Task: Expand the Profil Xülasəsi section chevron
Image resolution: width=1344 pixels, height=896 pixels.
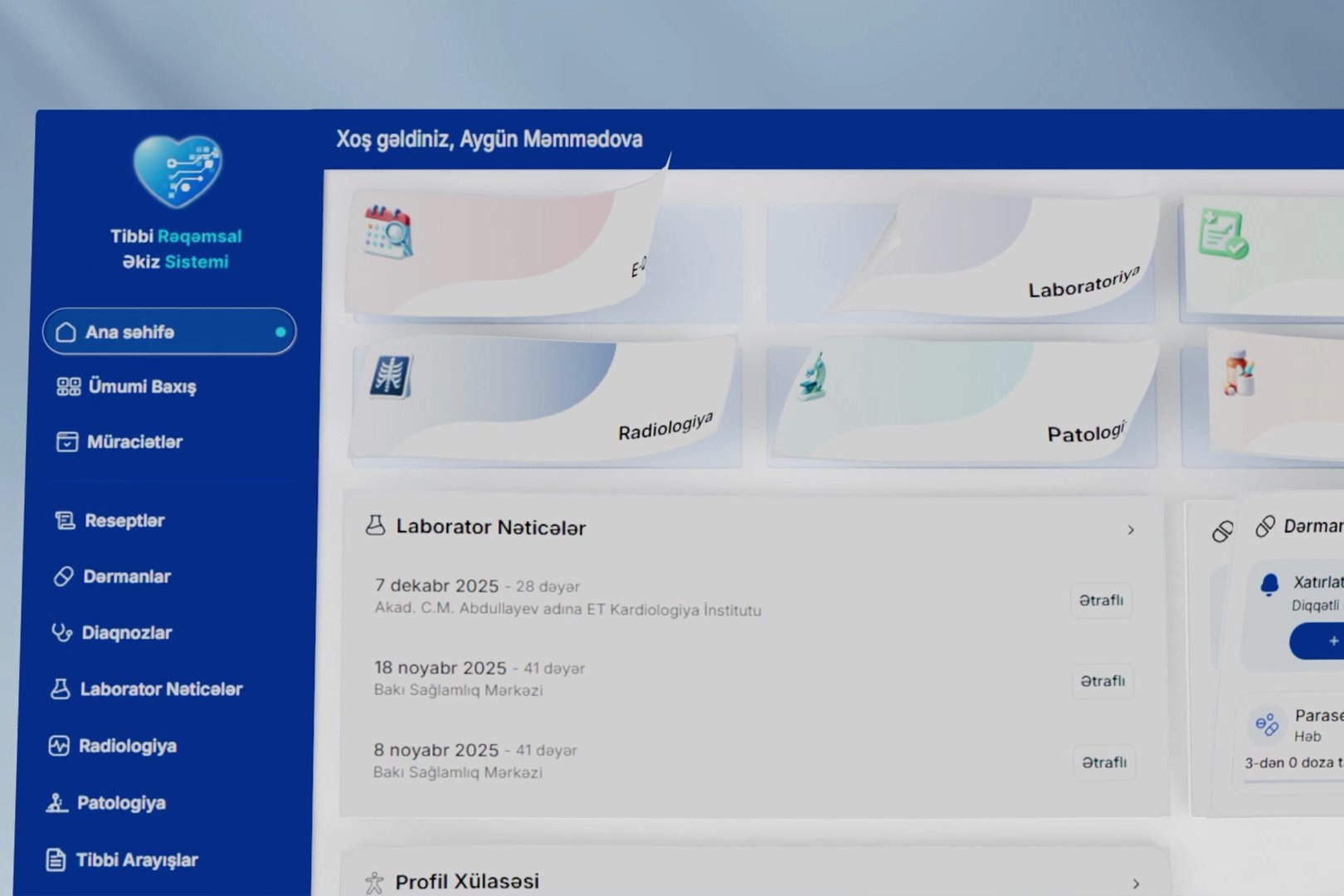Action: pos(1136,884)
